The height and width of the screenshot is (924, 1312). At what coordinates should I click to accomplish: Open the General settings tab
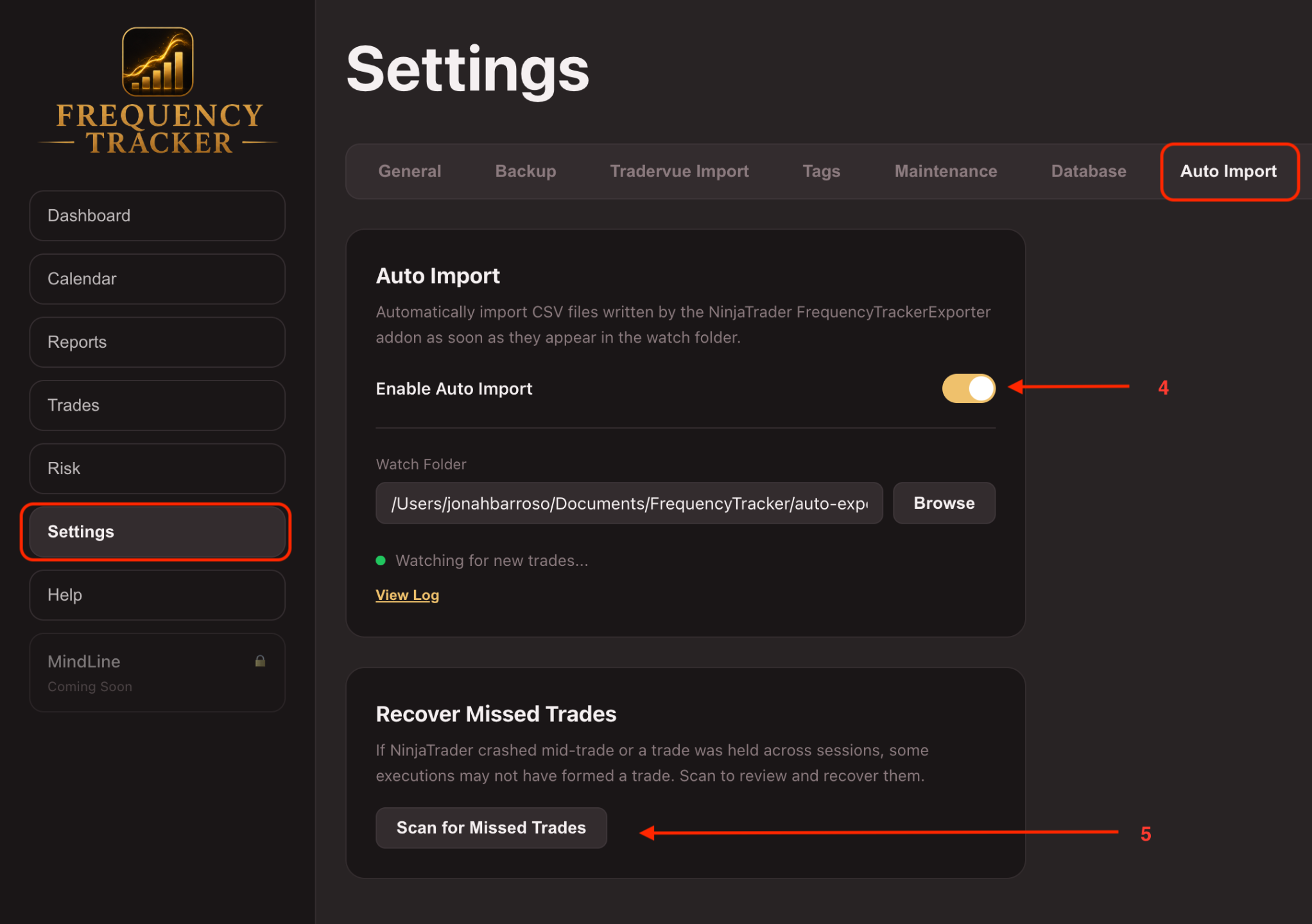(410, 171)
